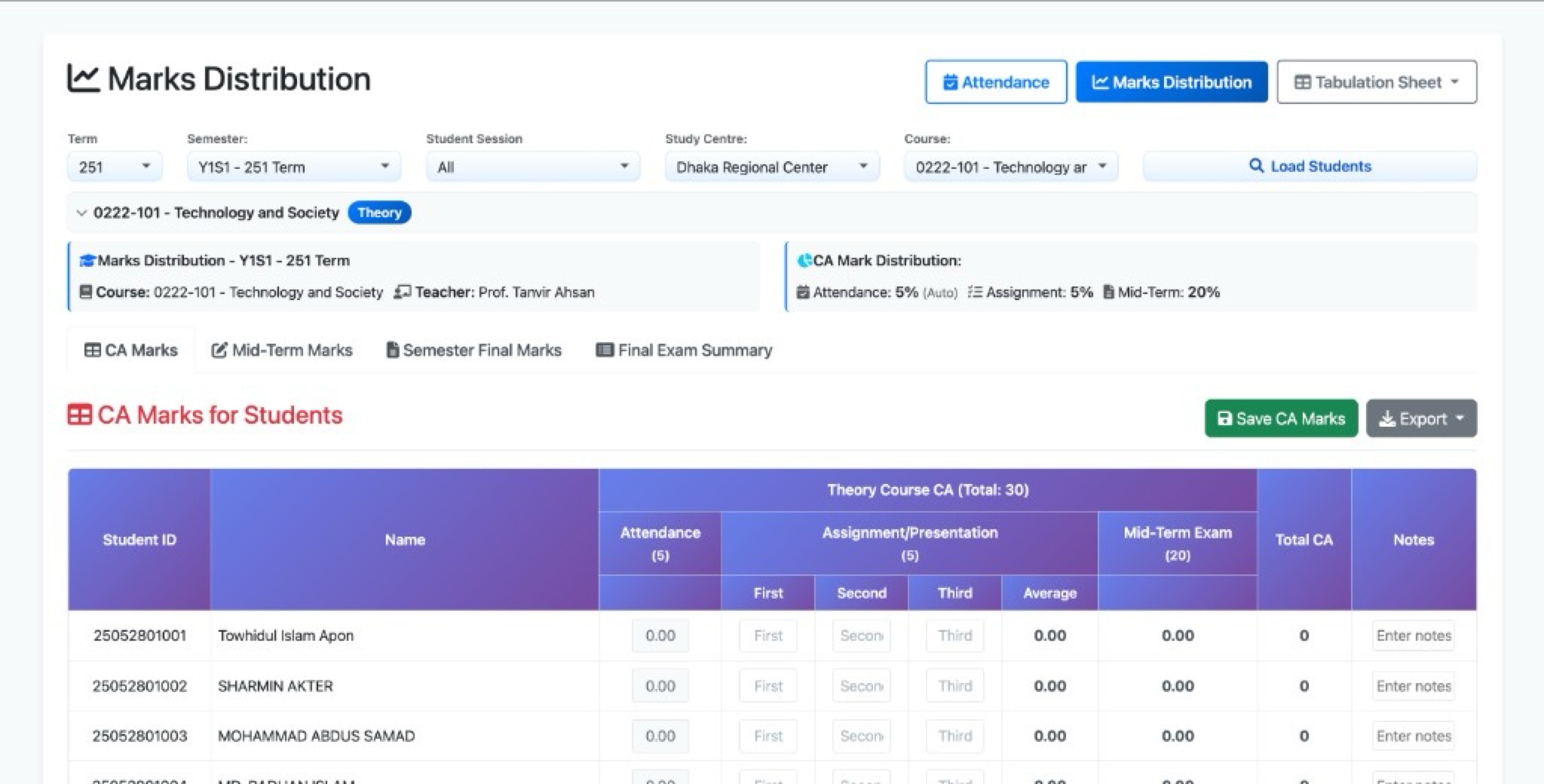Click the download icon on Export button
Viewport: 1544px width, 784px height.
(x=1386, y=419)
